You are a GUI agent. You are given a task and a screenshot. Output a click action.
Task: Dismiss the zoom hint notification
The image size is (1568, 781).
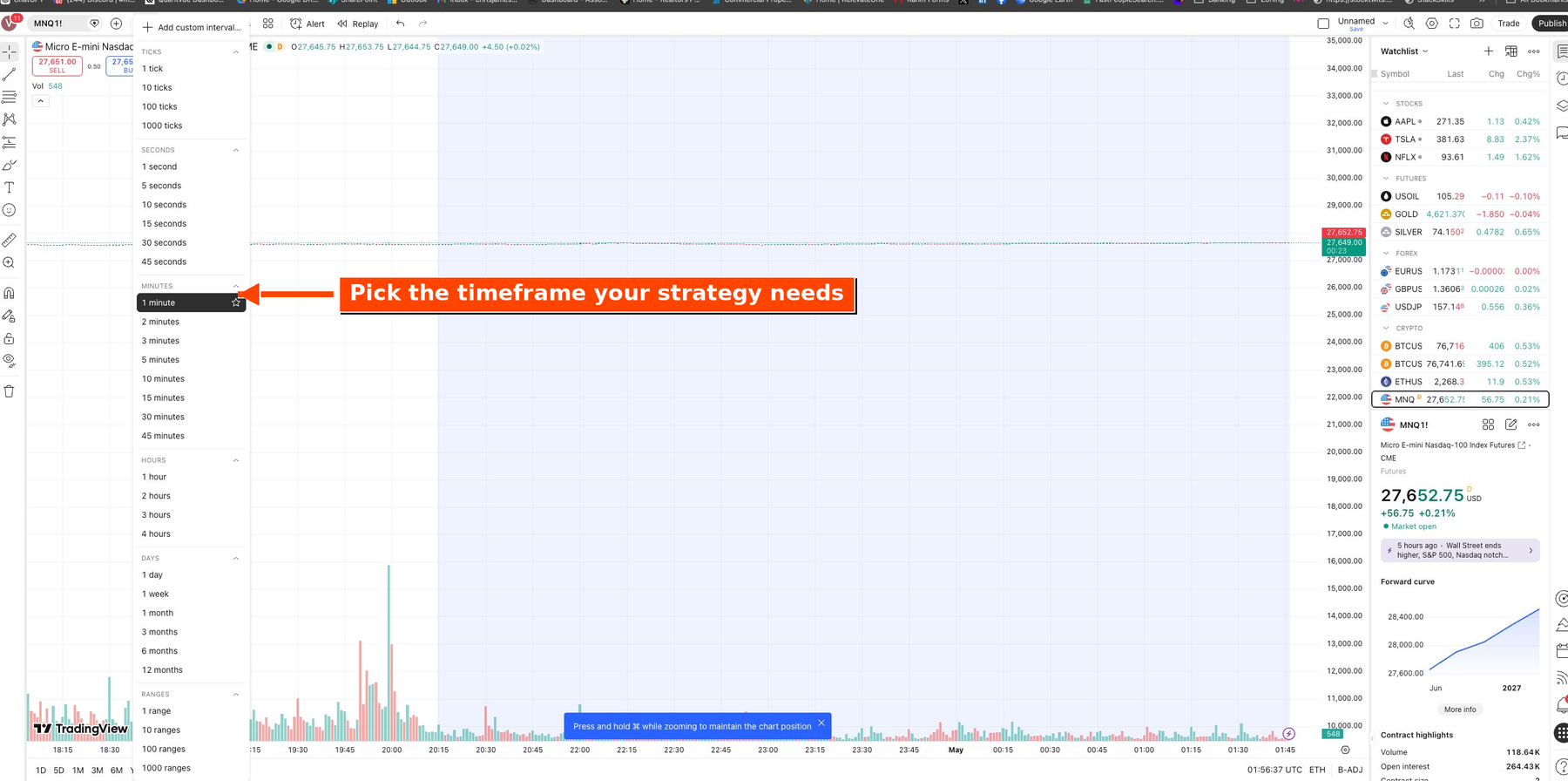point(821,723)
